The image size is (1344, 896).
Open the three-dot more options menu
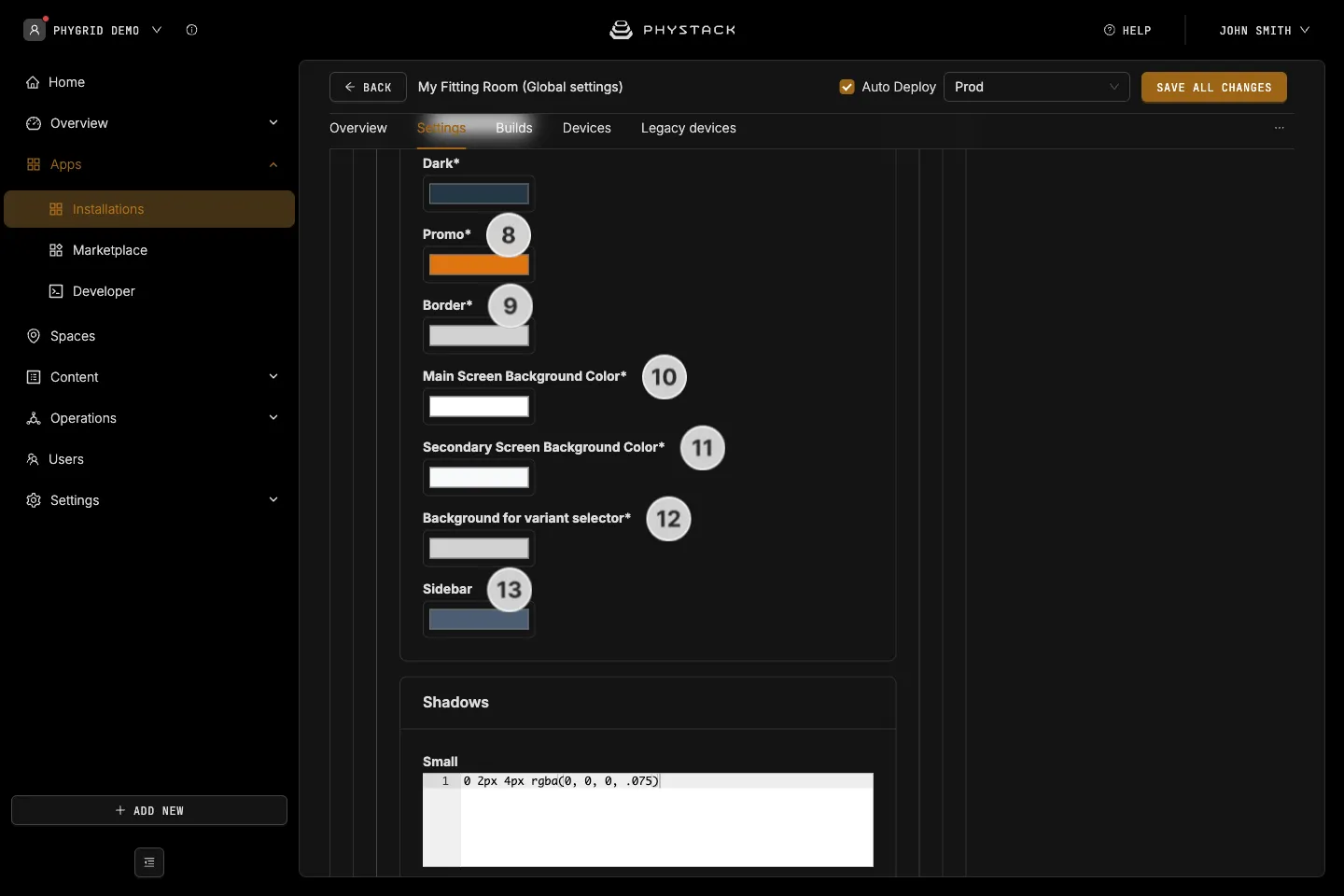[x=1280, y=128]
